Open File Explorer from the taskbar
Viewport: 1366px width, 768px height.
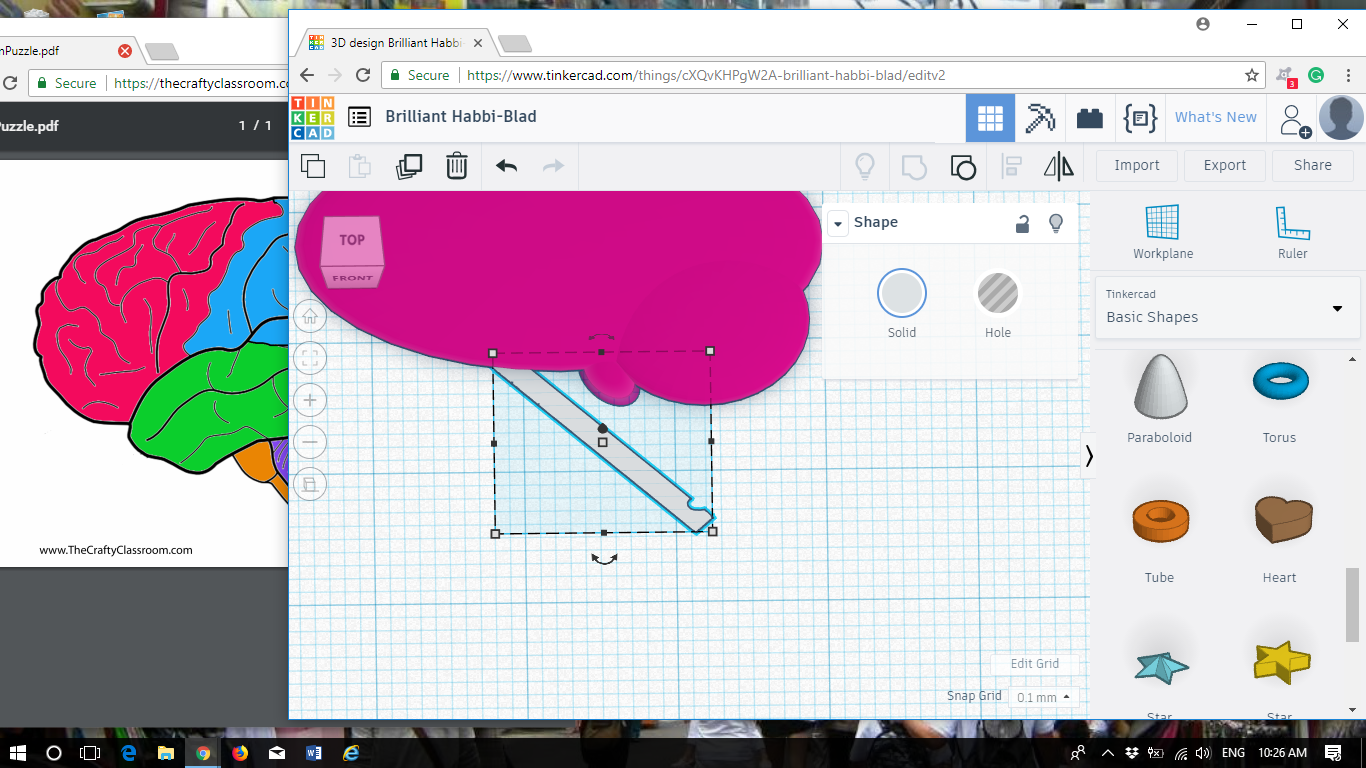(x=165, y=752)
